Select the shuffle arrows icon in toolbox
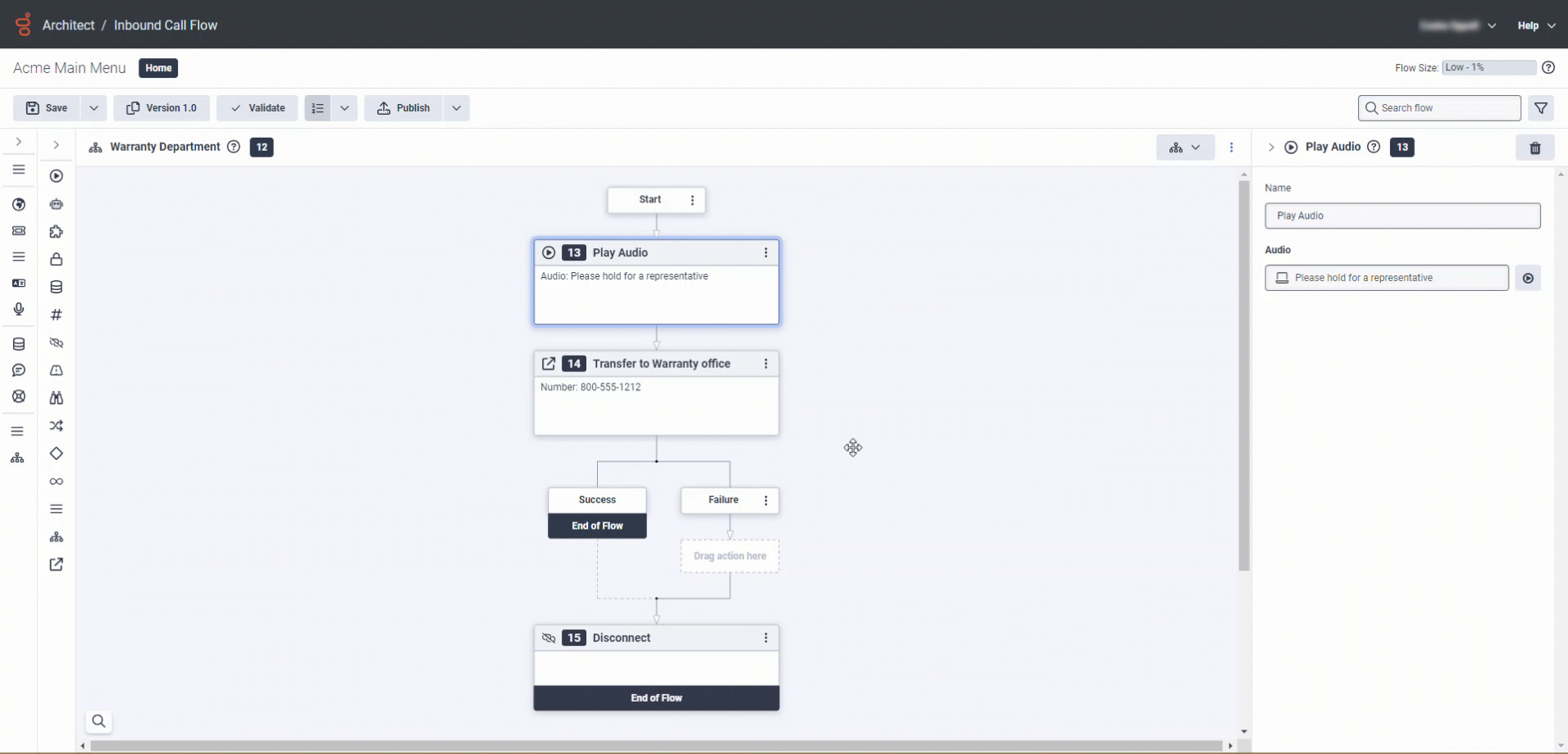The width and height of the screenshot is (1568, 754). 57,426
